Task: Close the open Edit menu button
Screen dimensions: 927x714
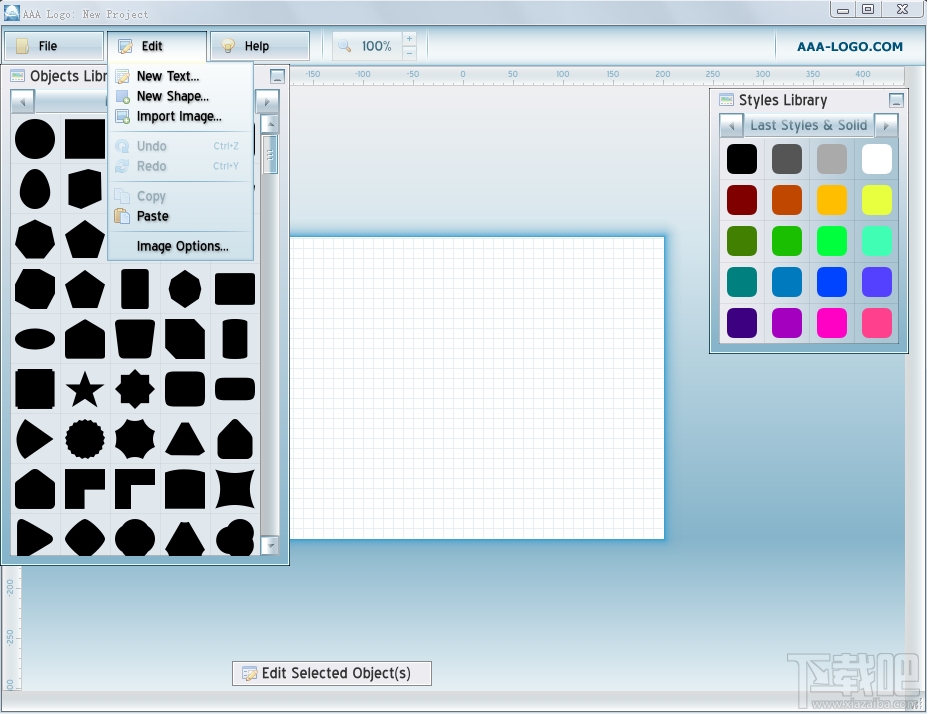Action: coord(157,46)
